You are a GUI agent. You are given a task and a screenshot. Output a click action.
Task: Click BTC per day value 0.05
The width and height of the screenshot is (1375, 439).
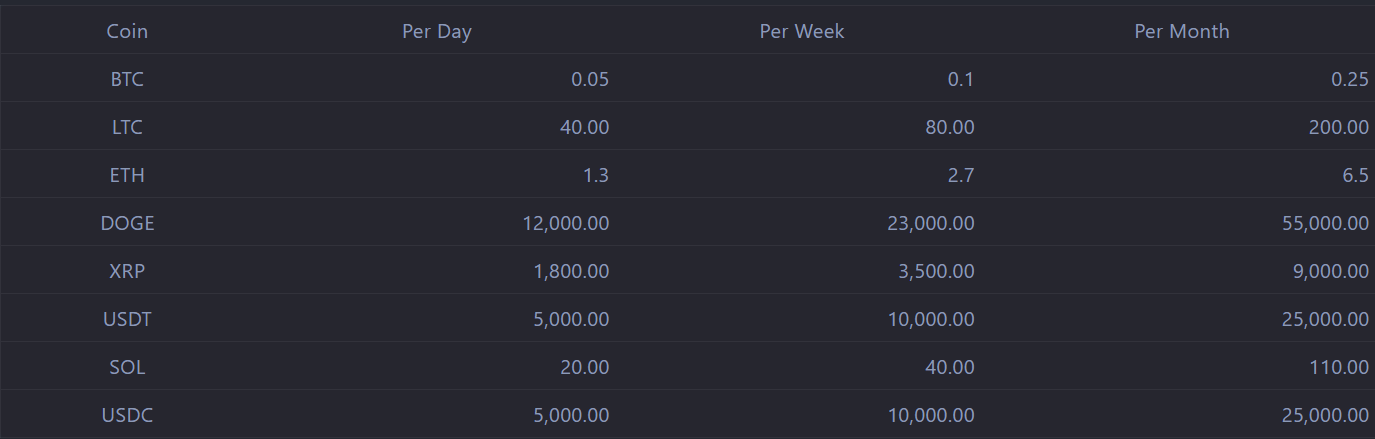tap(590, 79)
